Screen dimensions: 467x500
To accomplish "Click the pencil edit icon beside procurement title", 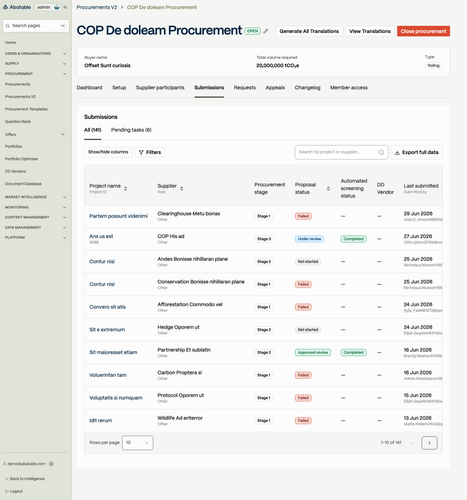I will click(266, 31).
